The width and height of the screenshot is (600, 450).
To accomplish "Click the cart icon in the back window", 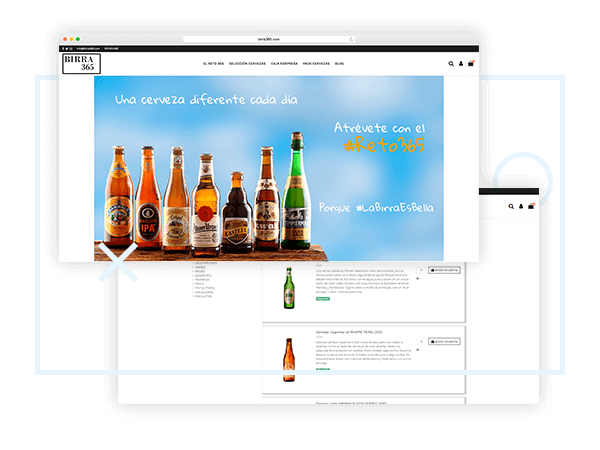I will coord(531,206).
